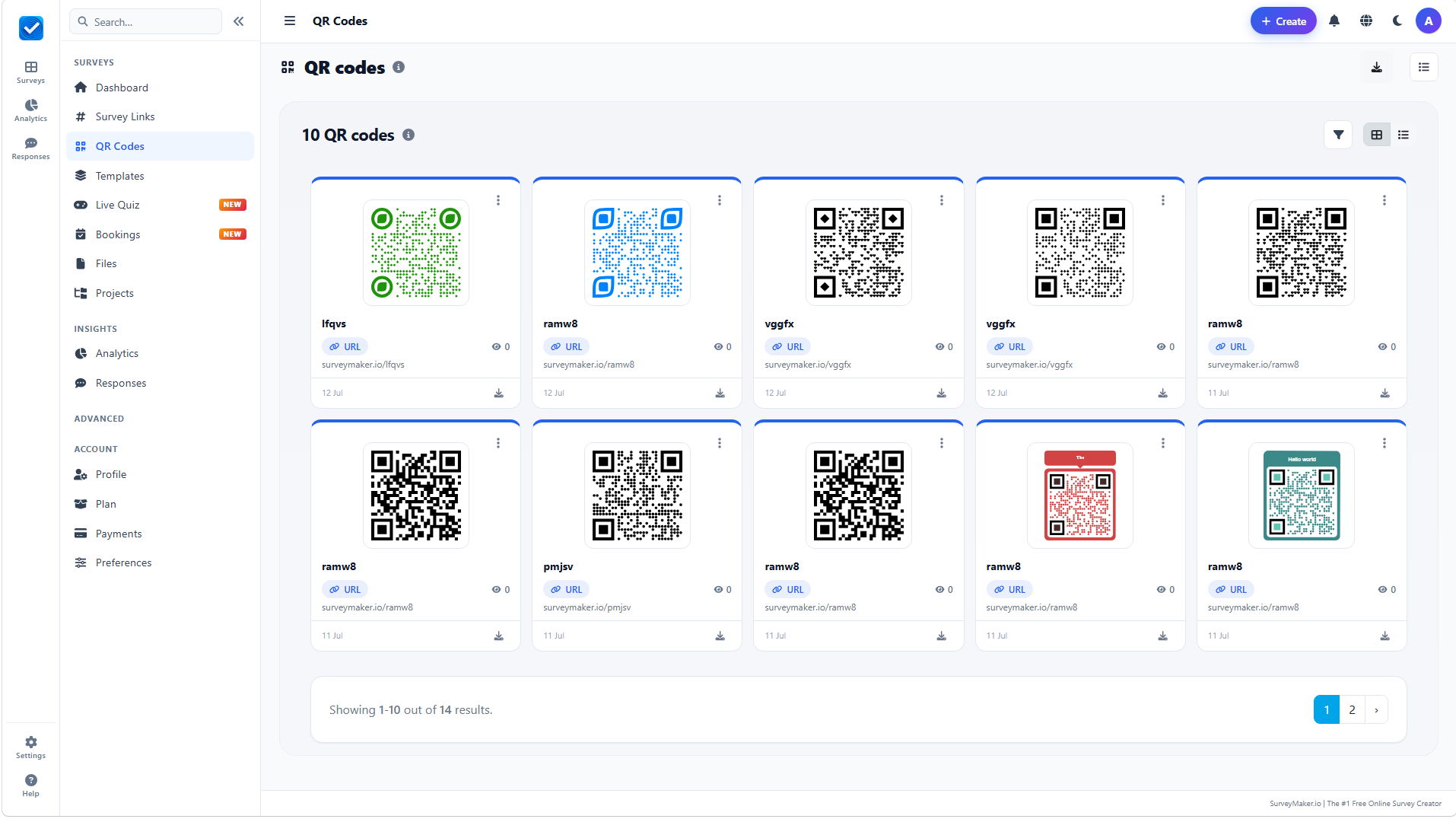Open link surveymaker.io/lfqvs
The height and width of the screenshot is (819, 1456).
click(x=363, y=365)
